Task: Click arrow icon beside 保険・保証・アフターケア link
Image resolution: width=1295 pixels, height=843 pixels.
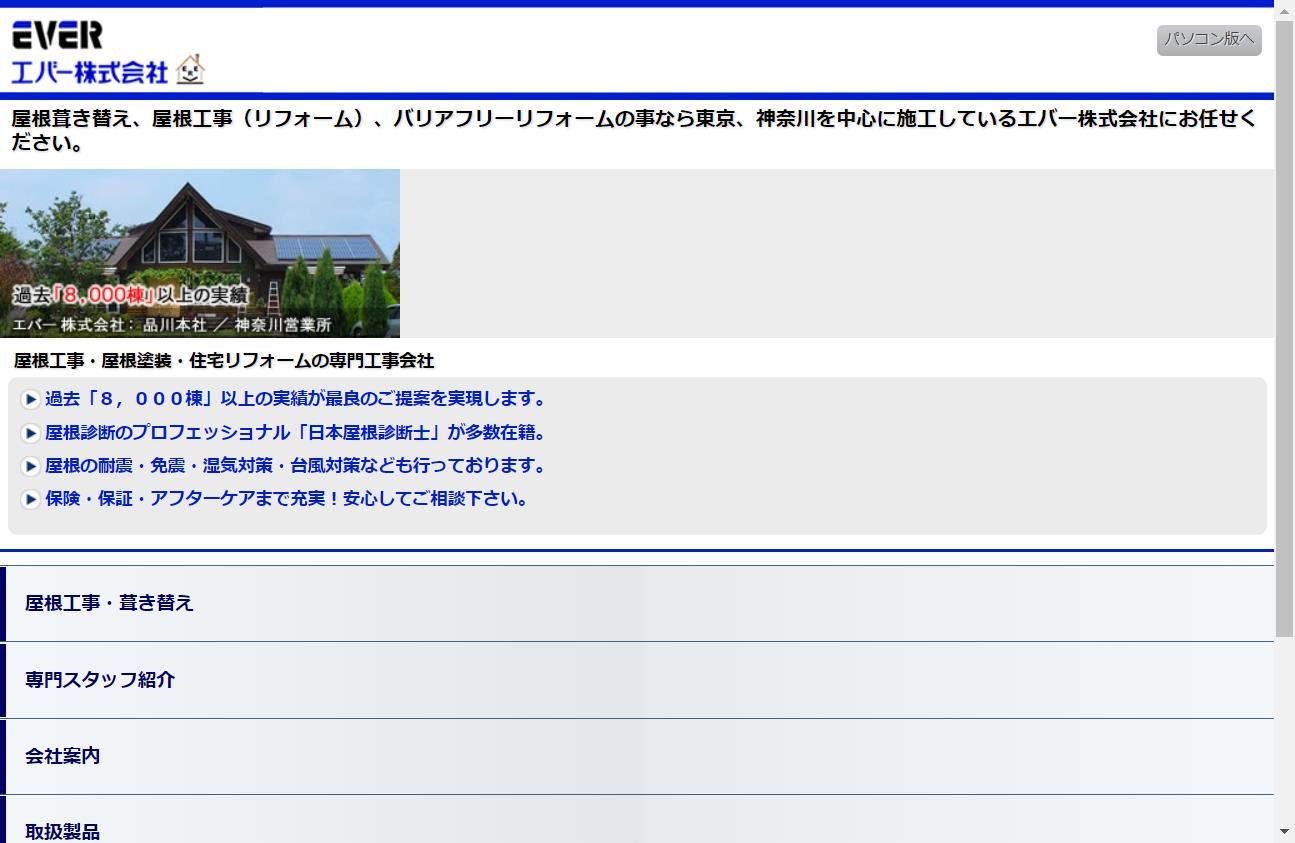Action: [31, 499]
